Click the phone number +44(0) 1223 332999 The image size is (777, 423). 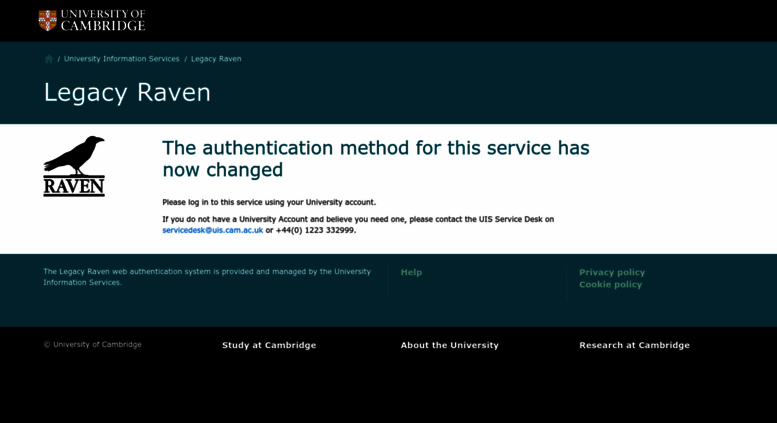point(315,230)
